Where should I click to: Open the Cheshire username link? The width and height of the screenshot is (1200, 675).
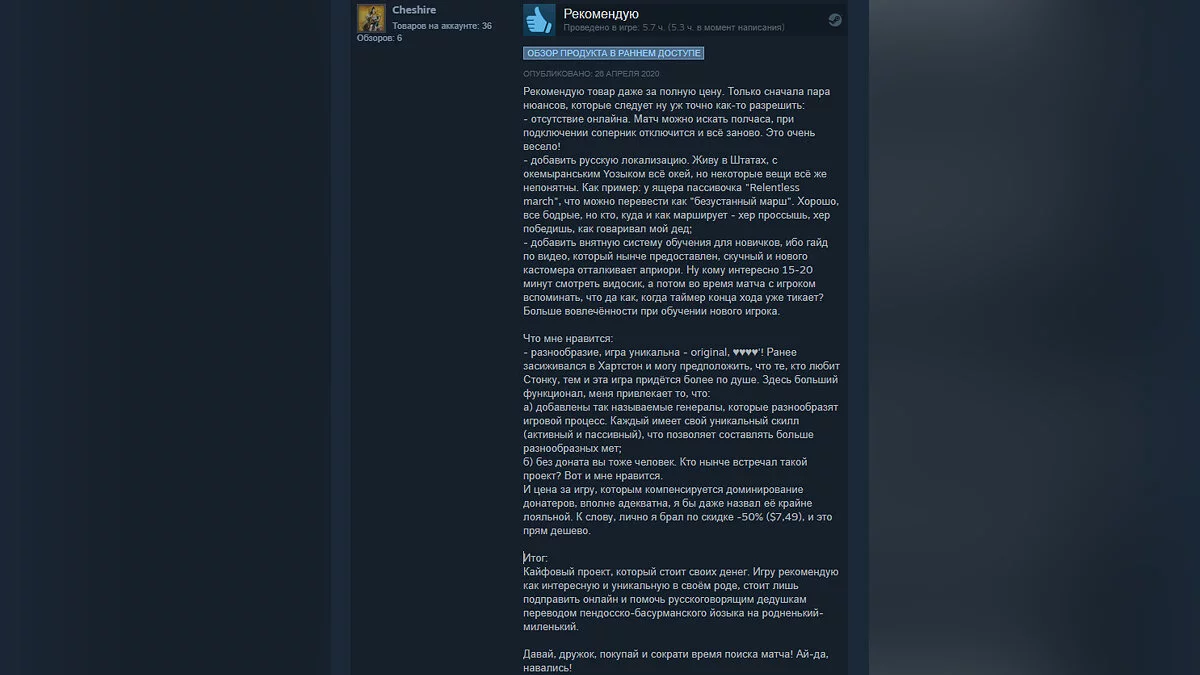pos(414,10)
